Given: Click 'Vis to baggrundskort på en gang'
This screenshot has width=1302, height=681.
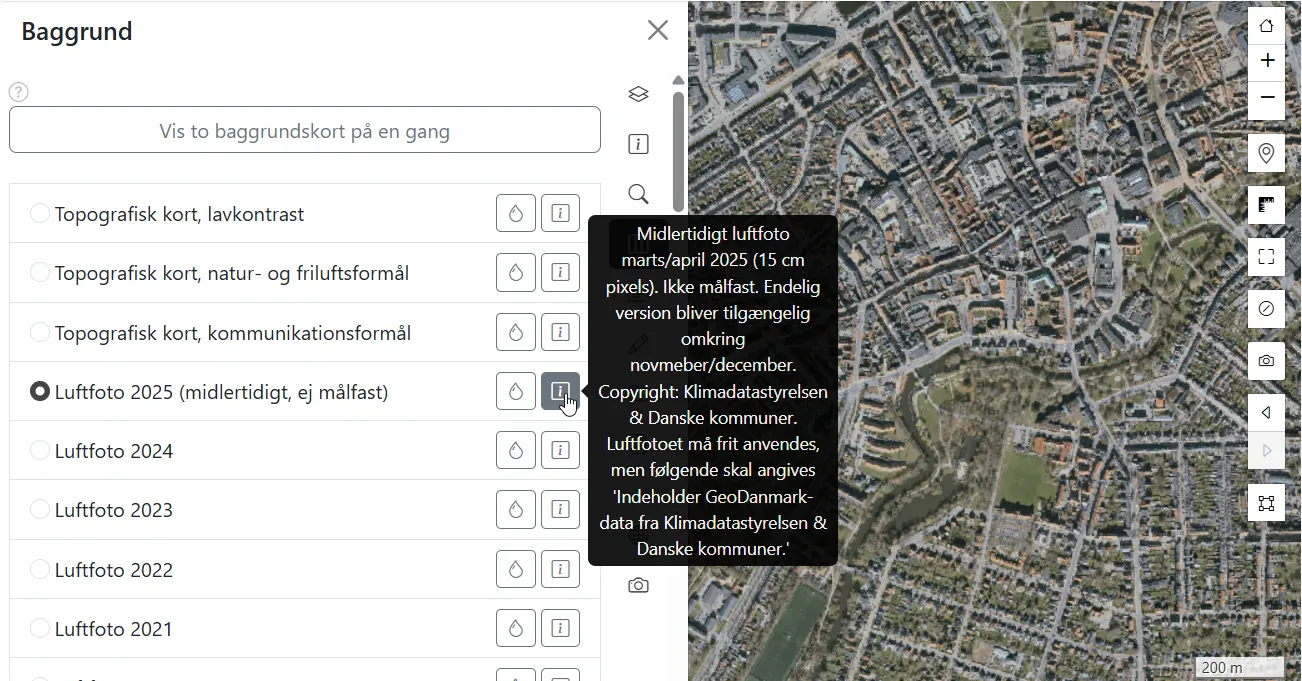Looking at the screenshot, I should pyautogui.click(x=305, y=130).
